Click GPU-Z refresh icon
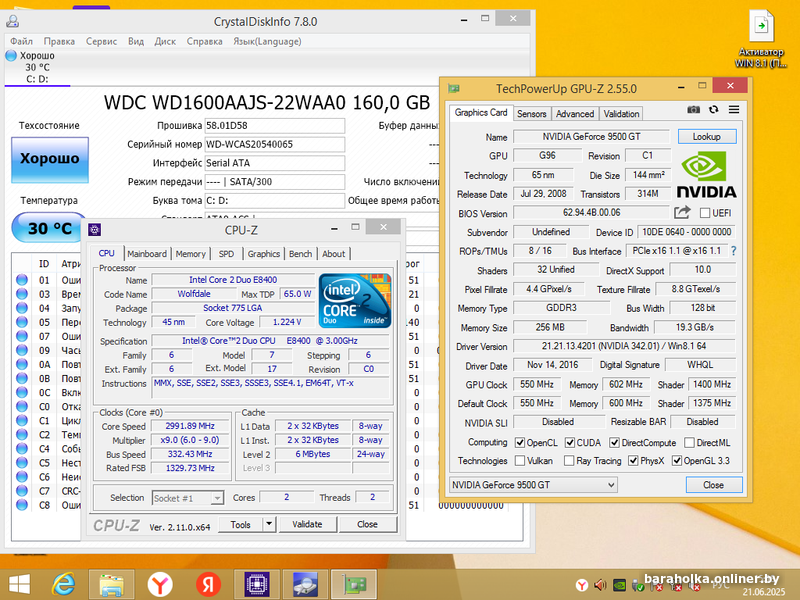Image resolution: width=800 pixels, height=600 pixels. coord(714,109)
